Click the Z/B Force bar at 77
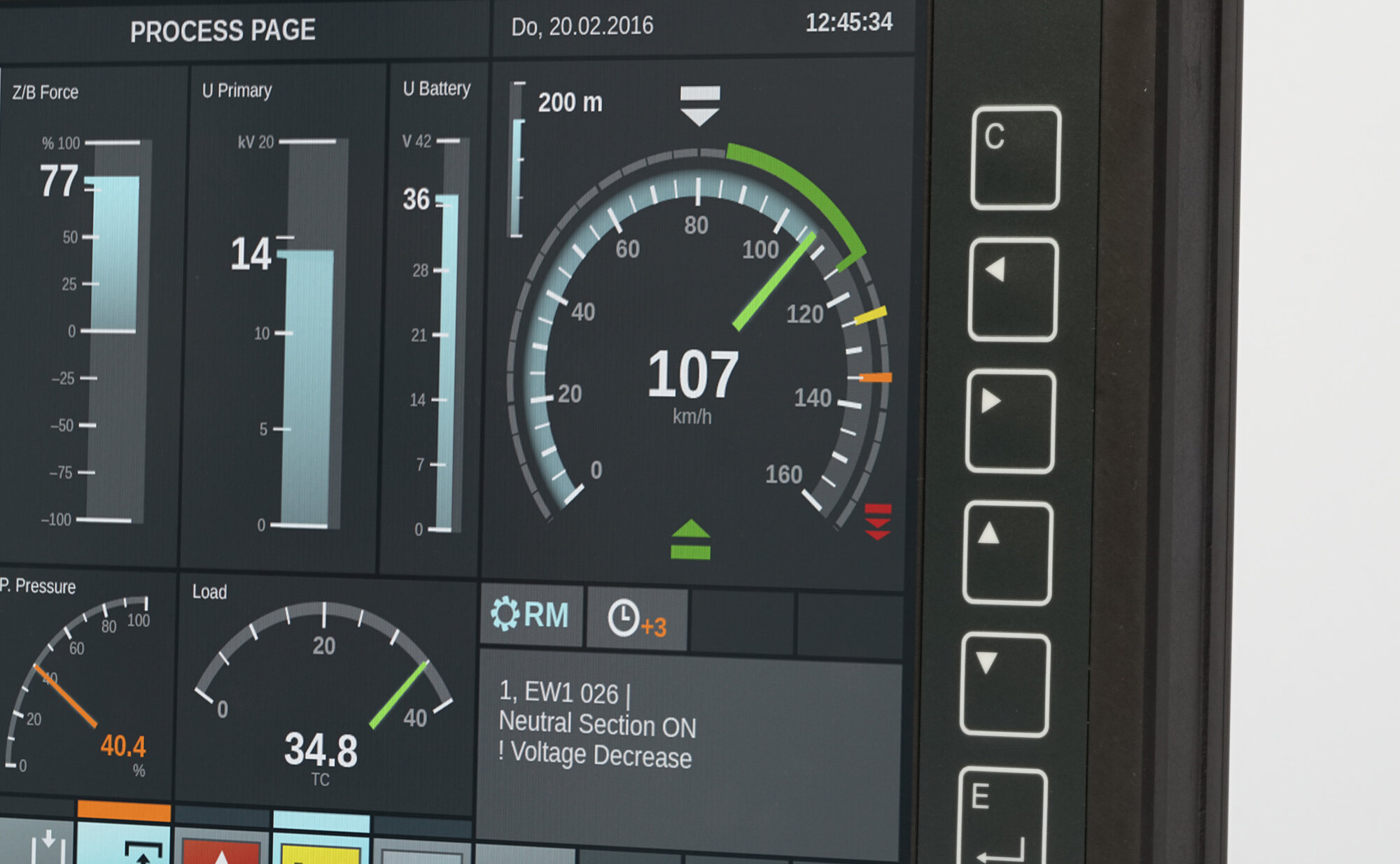Image resolution: width=1400 pixels, height=864 pixels. [115, 252]
